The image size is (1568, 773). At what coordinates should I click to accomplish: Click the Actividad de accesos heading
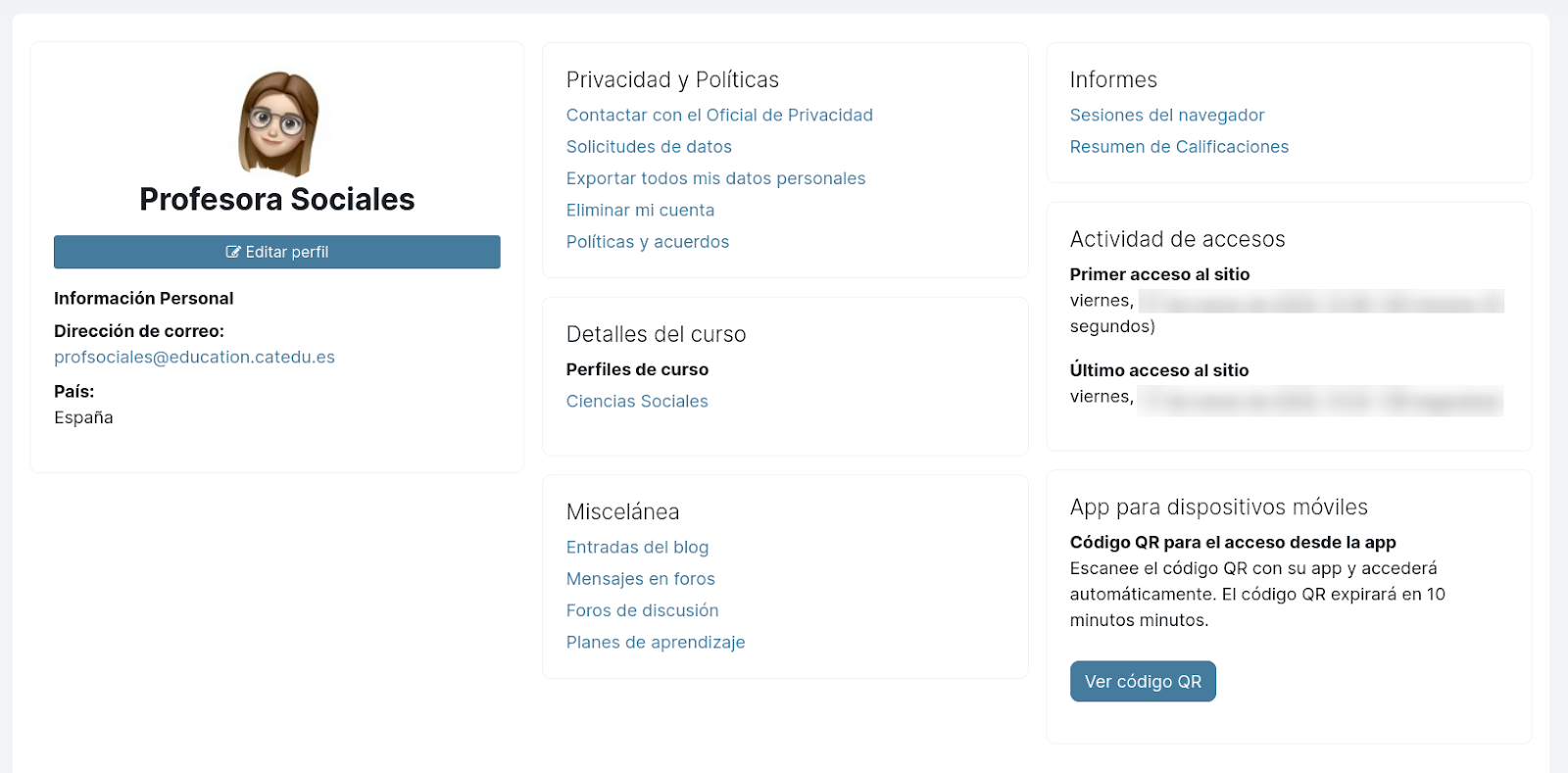1177,240
